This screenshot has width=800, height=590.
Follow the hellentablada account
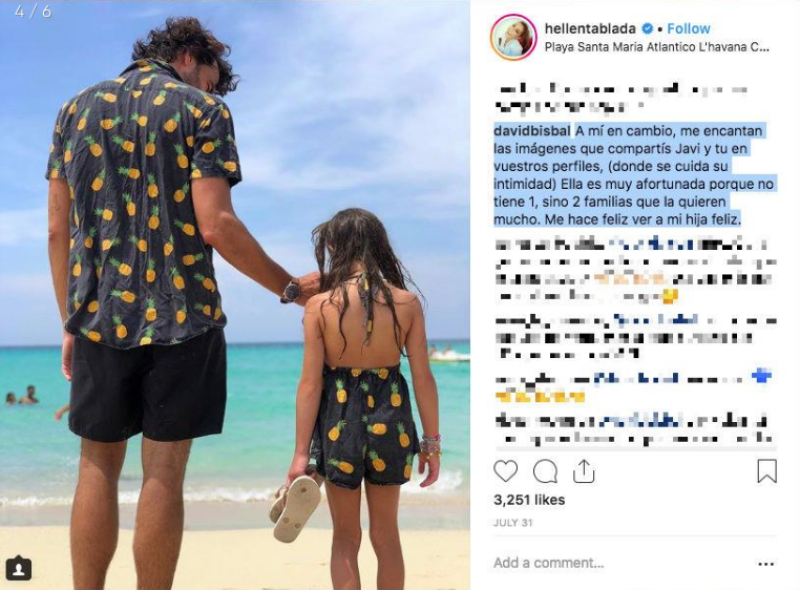[688, 29]
